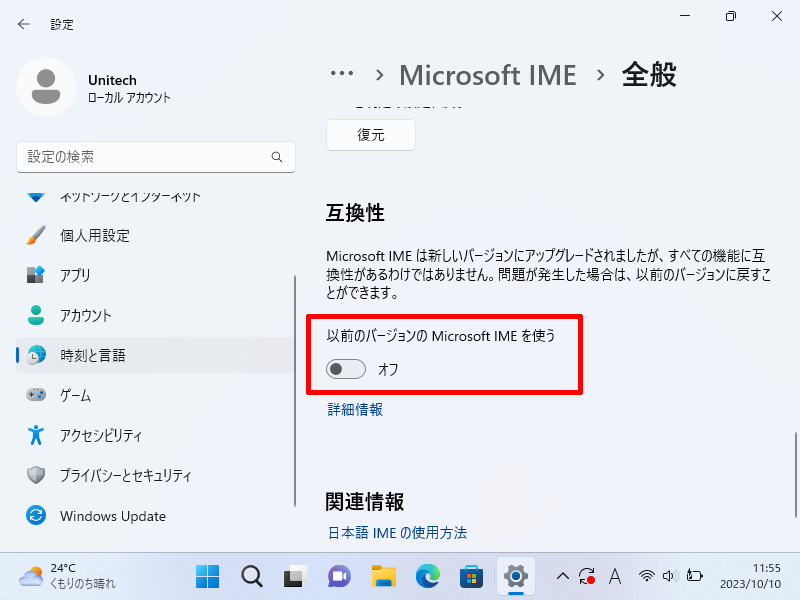Click the Windows Update sync icon

[x=36, y=515]
